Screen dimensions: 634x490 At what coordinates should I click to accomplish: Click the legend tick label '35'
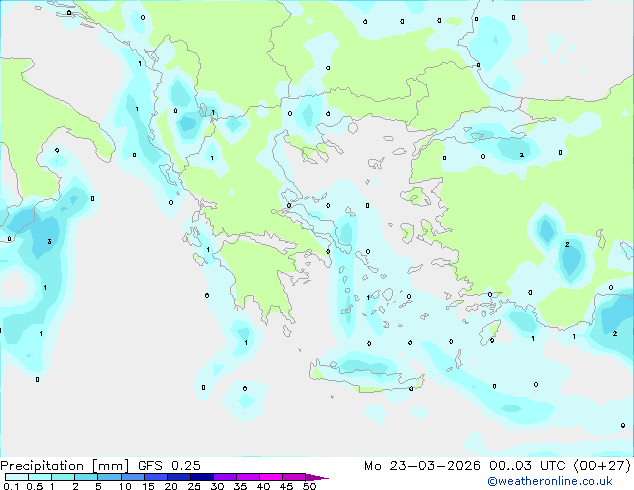point(240,486)
